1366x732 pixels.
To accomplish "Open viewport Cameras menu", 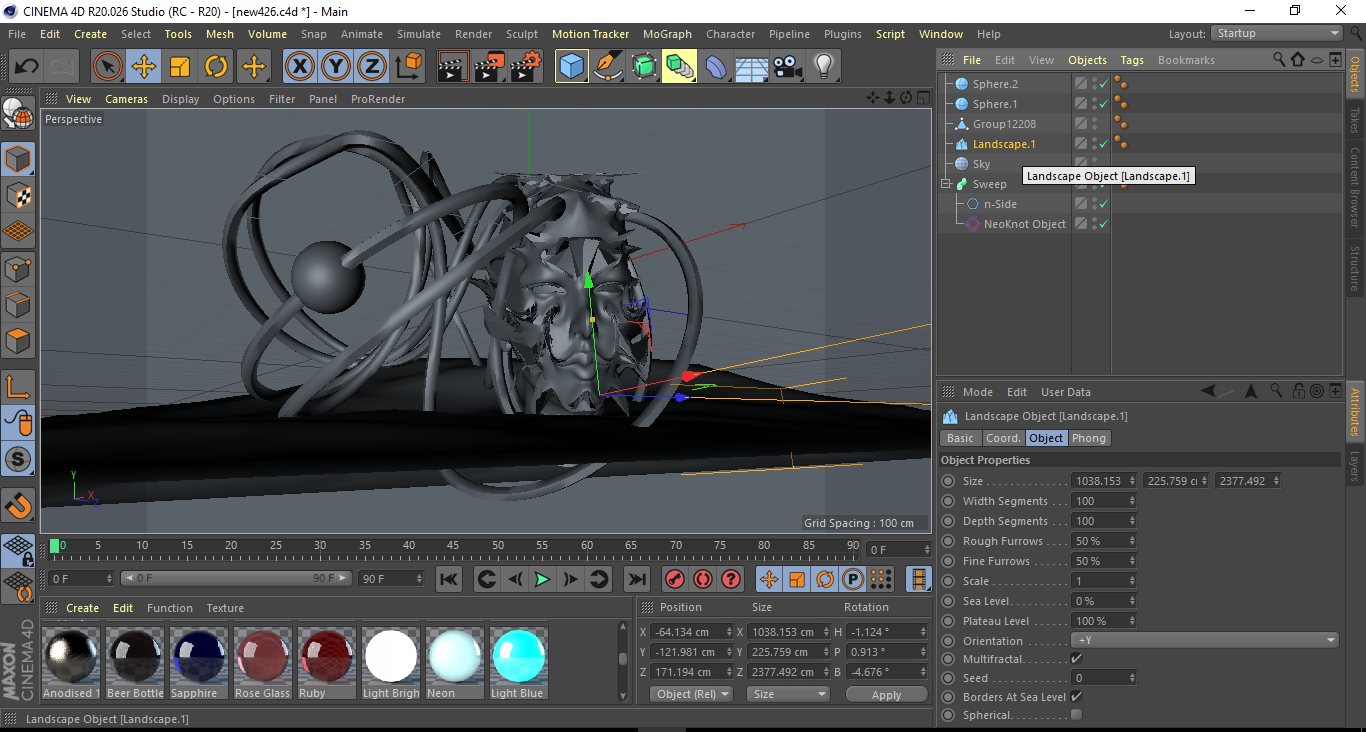I will [126, 99].
